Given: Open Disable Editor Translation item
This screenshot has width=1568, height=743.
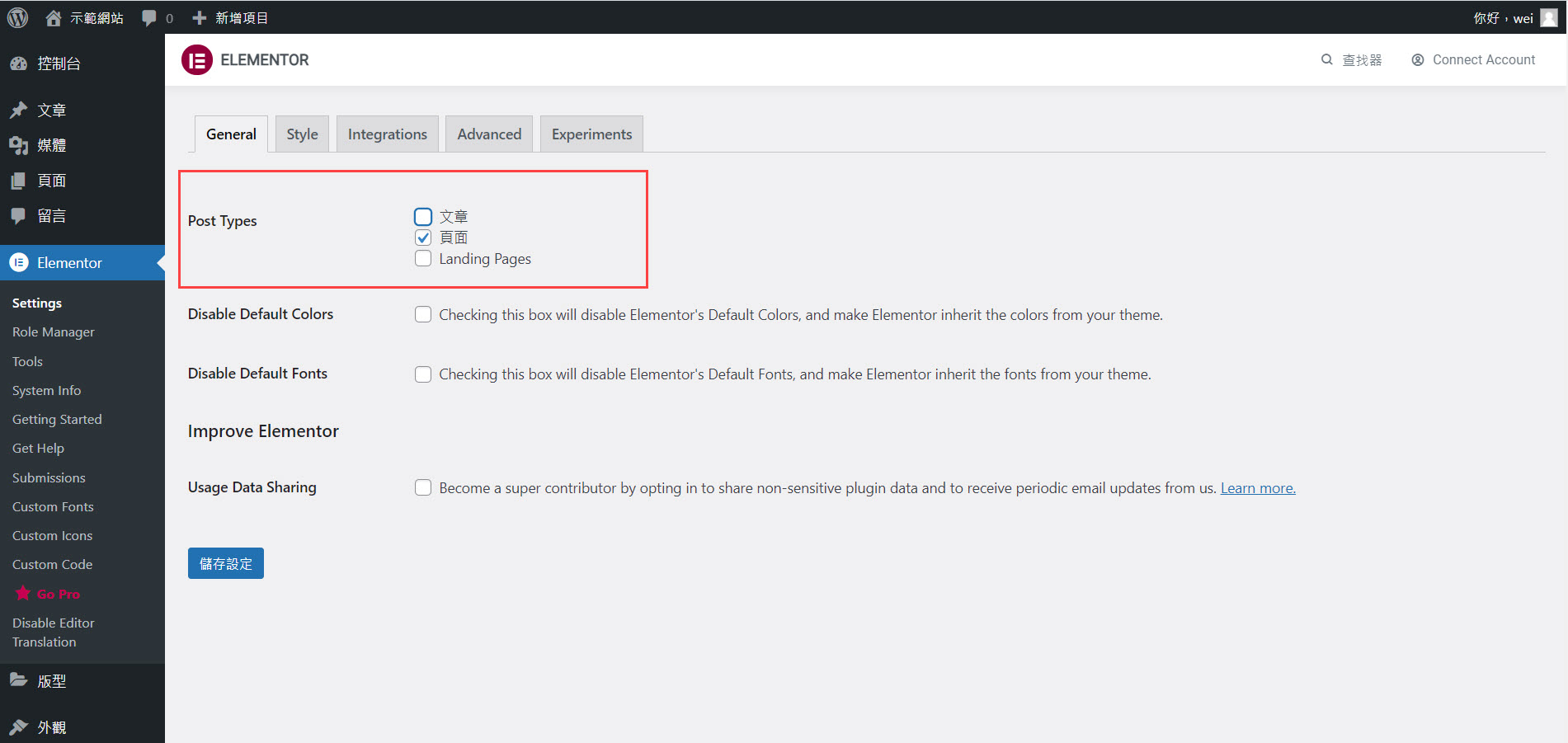Looking at the screenshot, I should point(54,632).
